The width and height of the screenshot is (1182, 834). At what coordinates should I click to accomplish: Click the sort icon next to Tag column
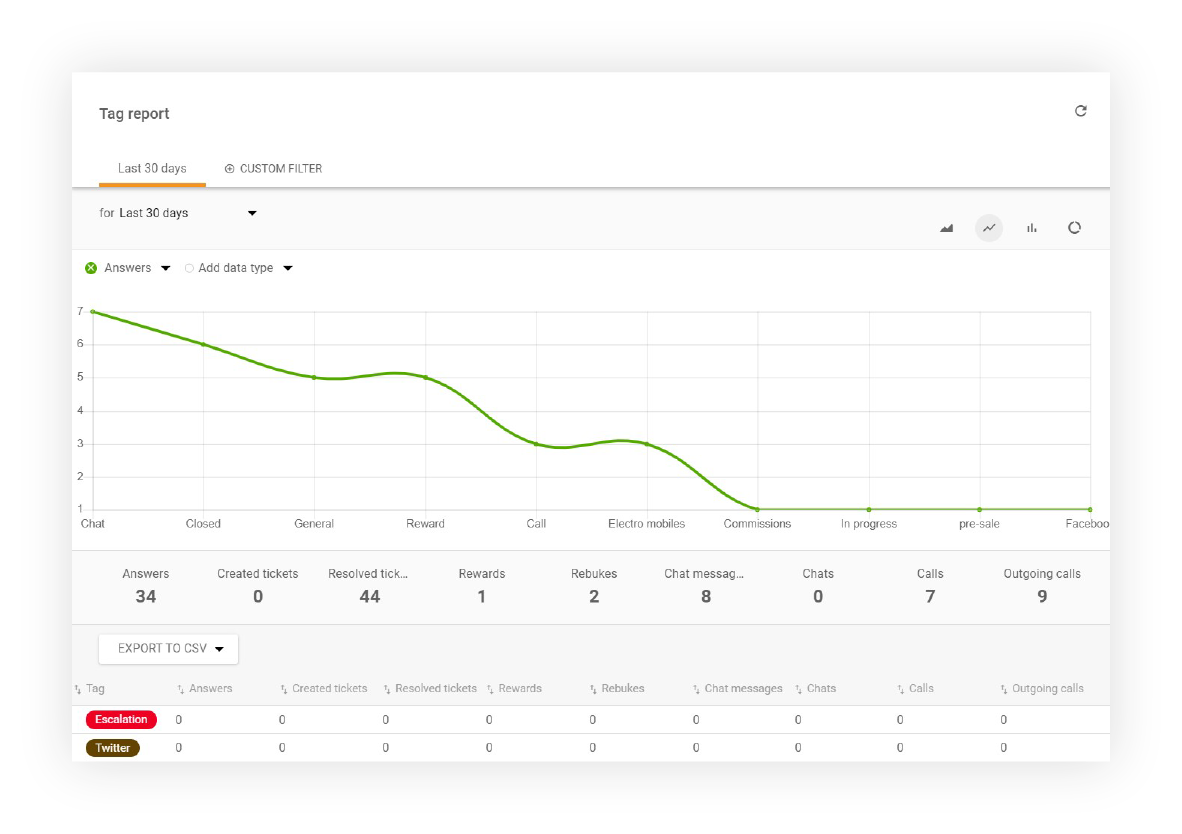coord(79,688)
